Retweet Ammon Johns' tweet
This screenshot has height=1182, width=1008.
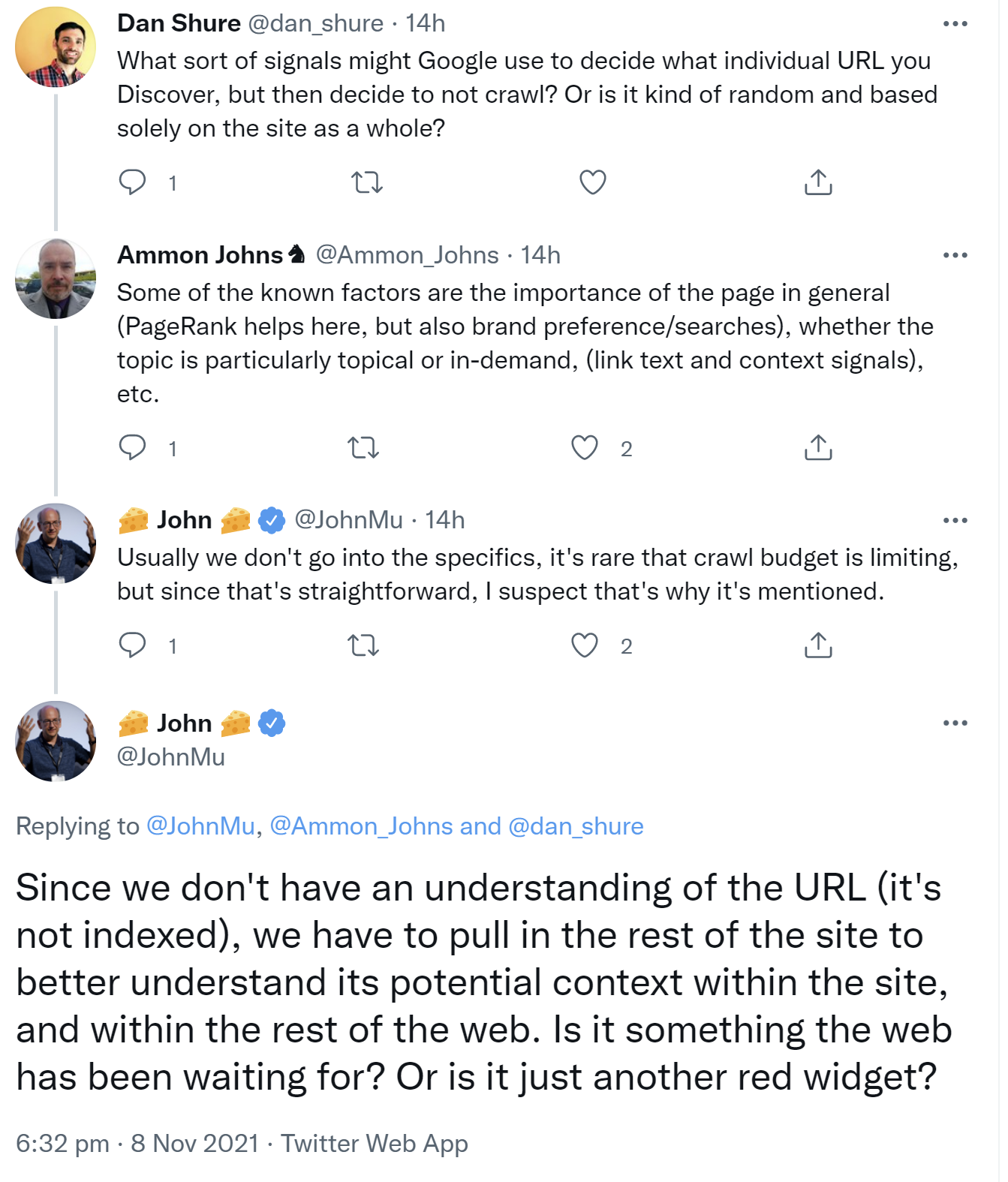(x=363, y=448)
